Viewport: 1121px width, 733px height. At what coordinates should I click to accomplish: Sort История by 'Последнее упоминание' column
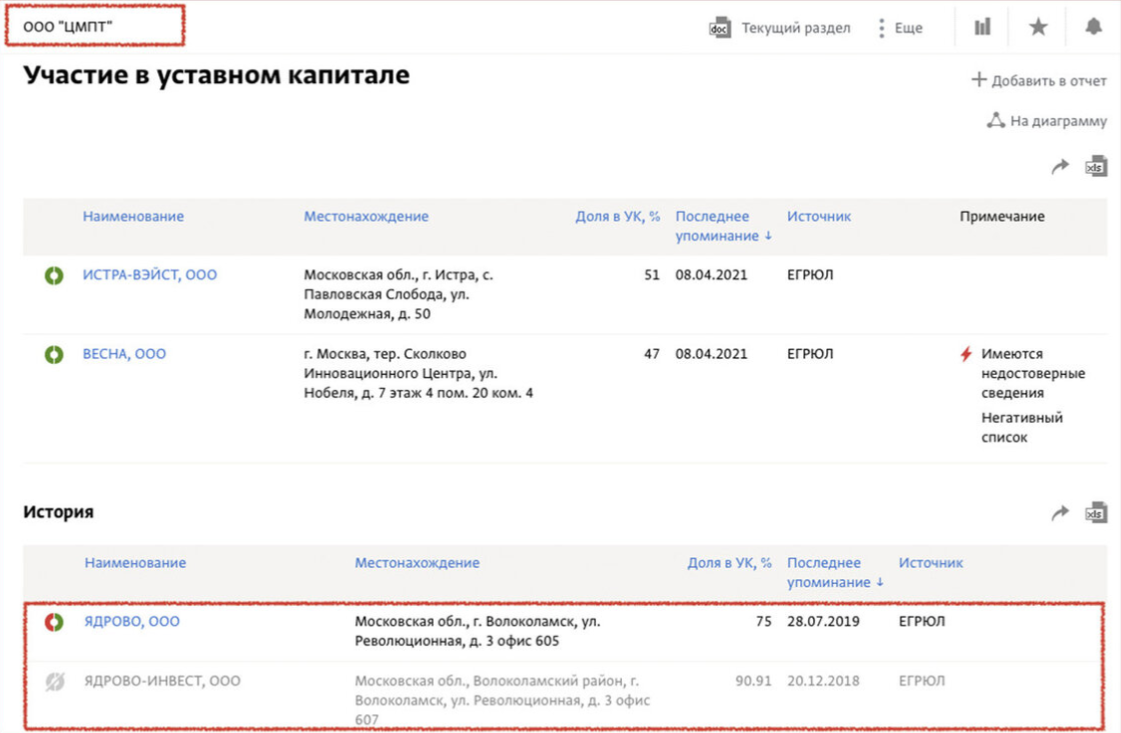pyautogui.click(x=834, y=572)
